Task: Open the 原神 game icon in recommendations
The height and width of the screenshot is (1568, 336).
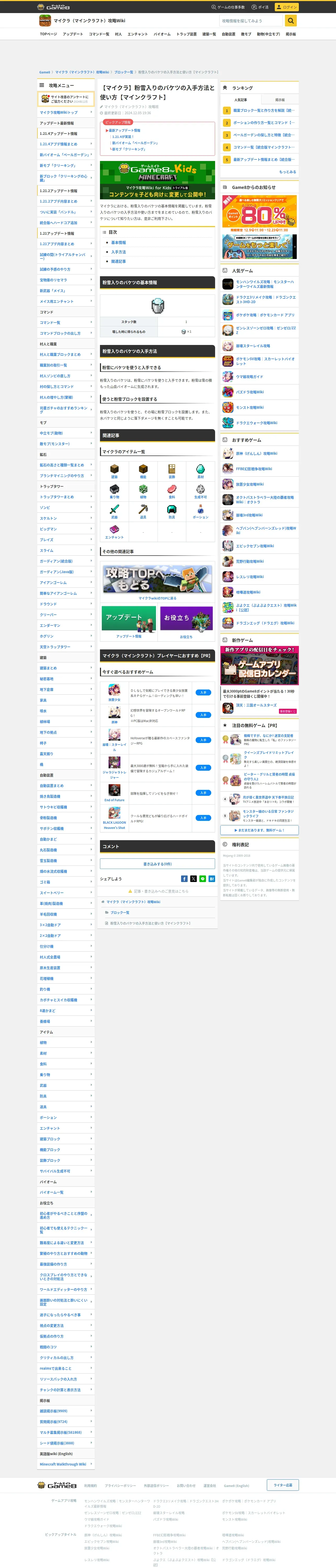Action: (114, 712)
